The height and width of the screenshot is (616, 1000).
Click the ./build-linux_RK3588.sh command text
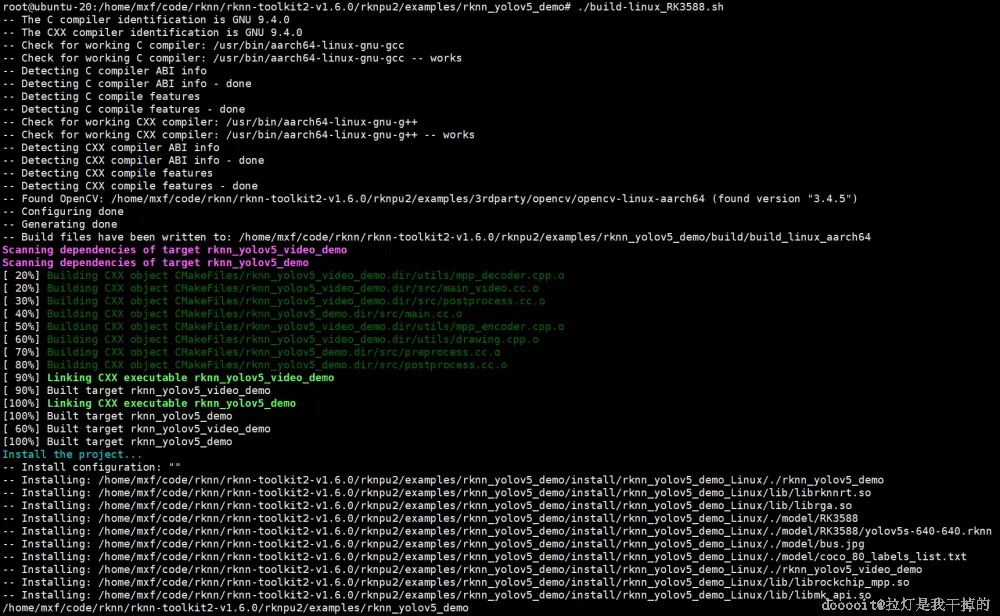(651, 7)
